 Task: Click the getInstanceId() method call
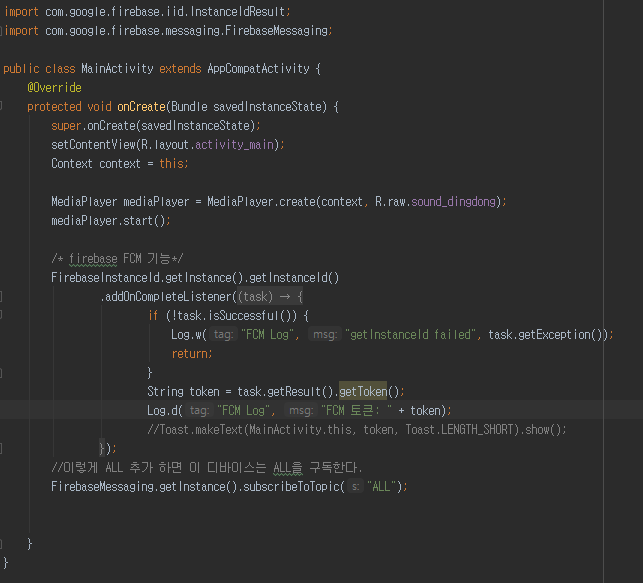click(x=294, y=278)
